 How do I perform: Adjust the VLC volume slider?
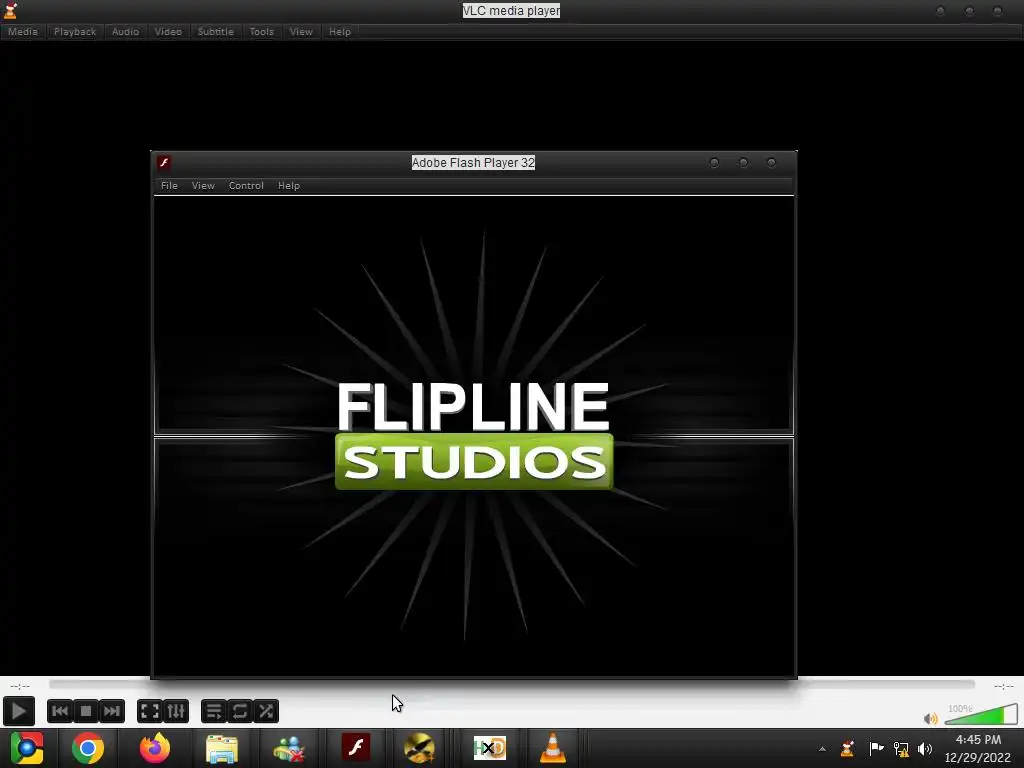point(981,714)
